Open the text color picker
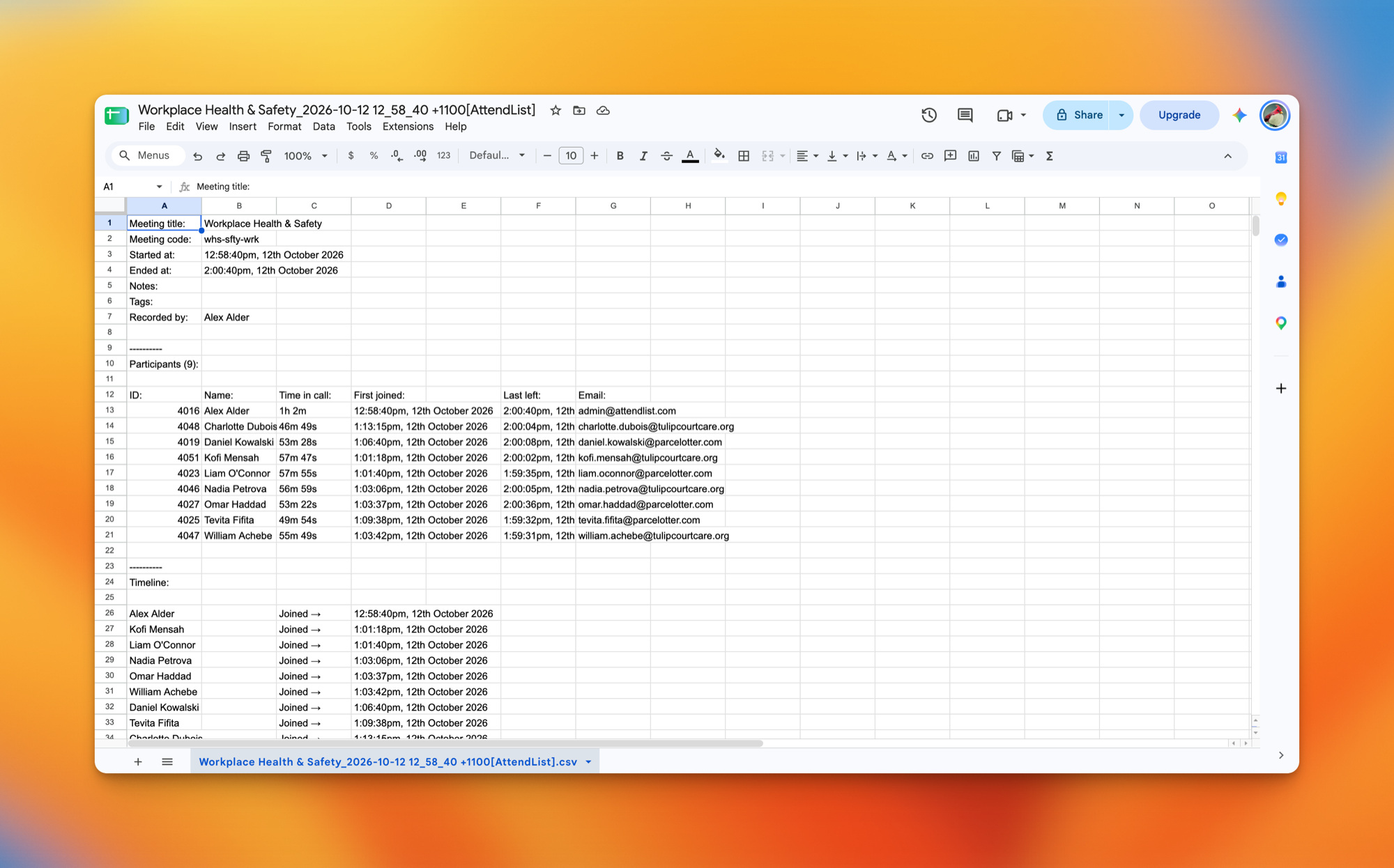The image size is (1394, 868). (690, 156)
